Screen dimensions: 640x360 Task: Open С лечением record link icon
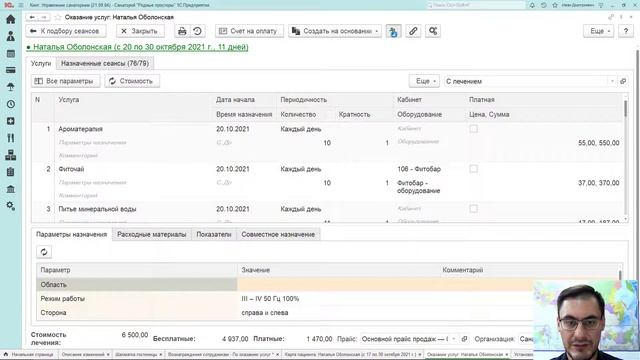[623, 81]
